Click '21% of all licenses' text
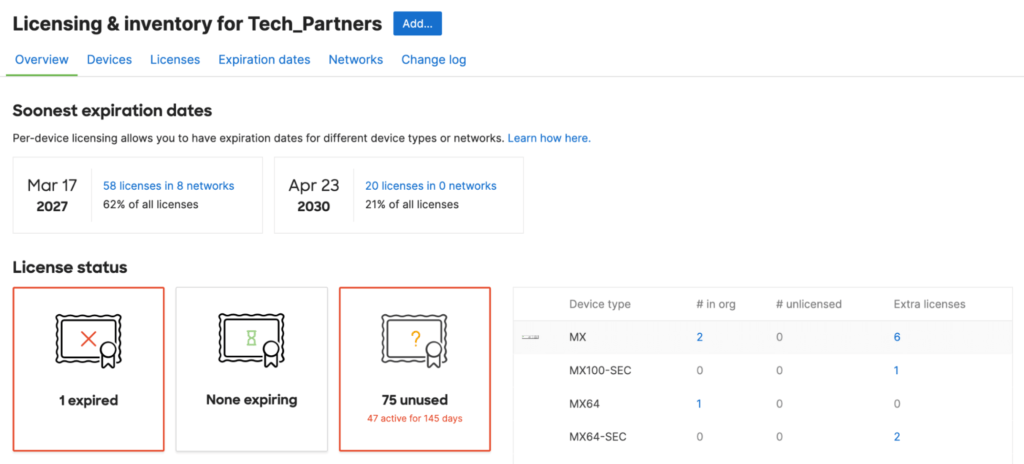1024x464 pixels. pyautogui.click(x=412, y=205)
